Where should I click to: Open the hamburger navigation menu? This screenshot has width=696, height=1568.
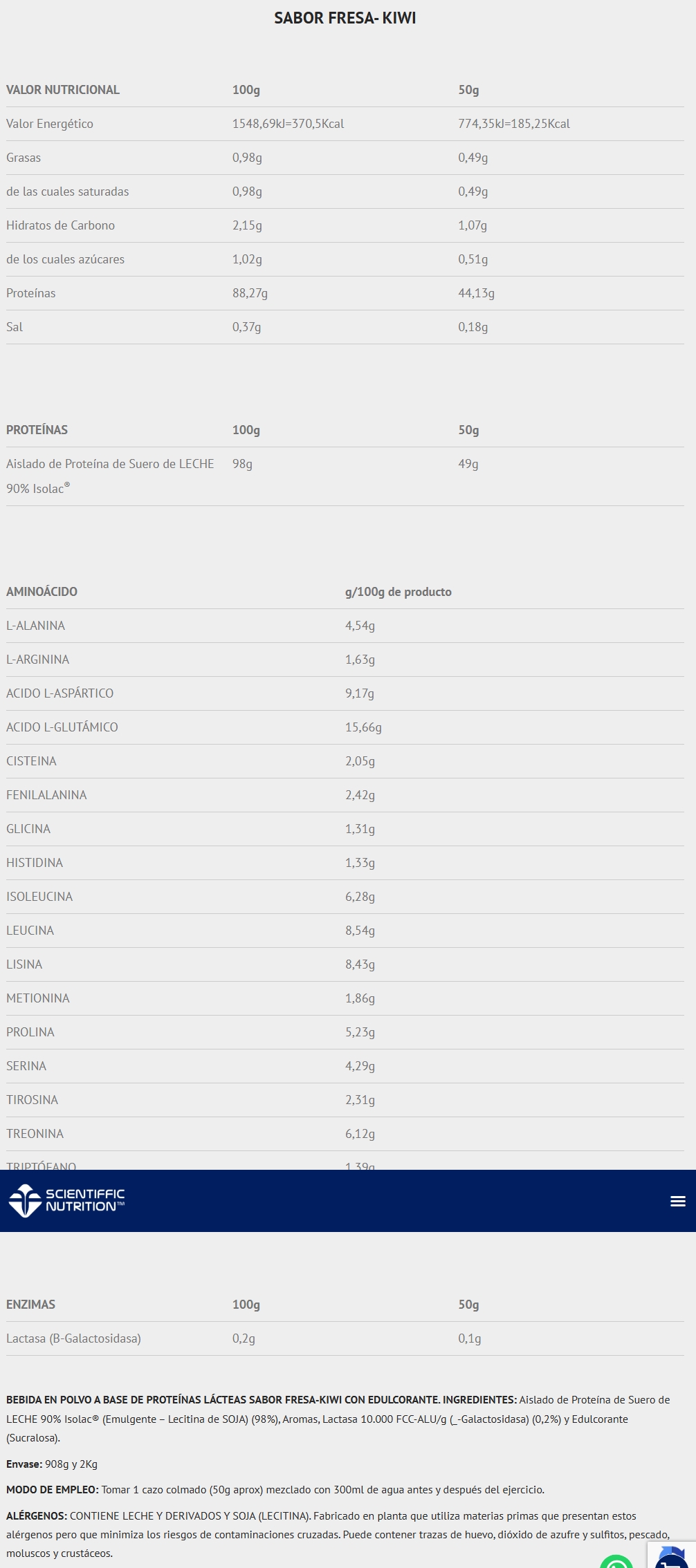click(x=678, y=1201)
